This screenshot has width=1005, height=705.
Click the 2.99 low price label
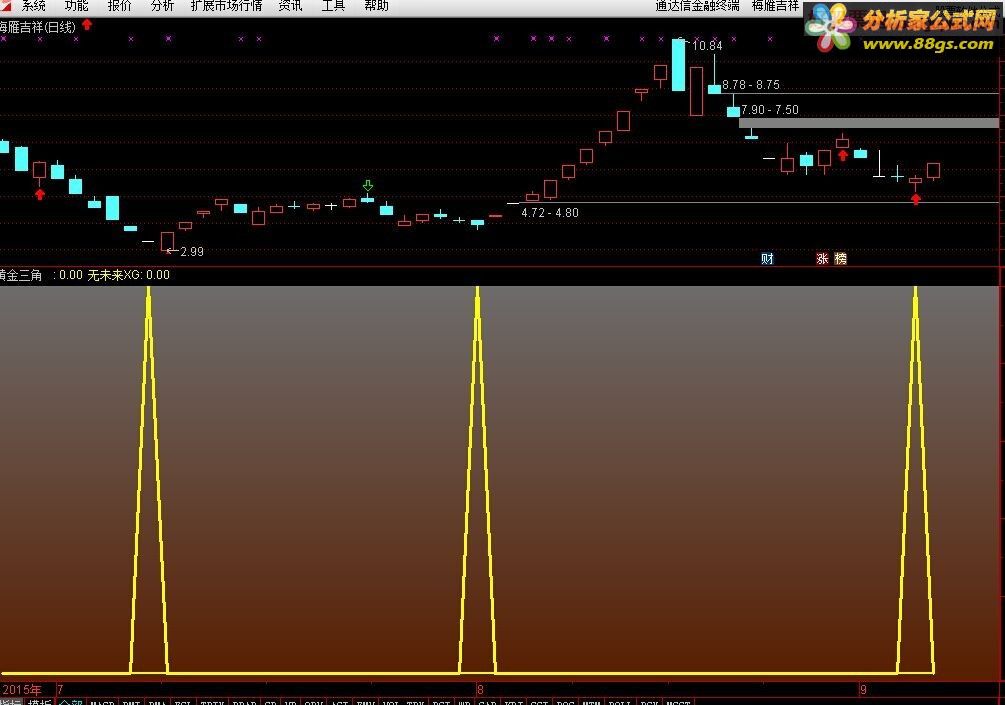point(192,252)
